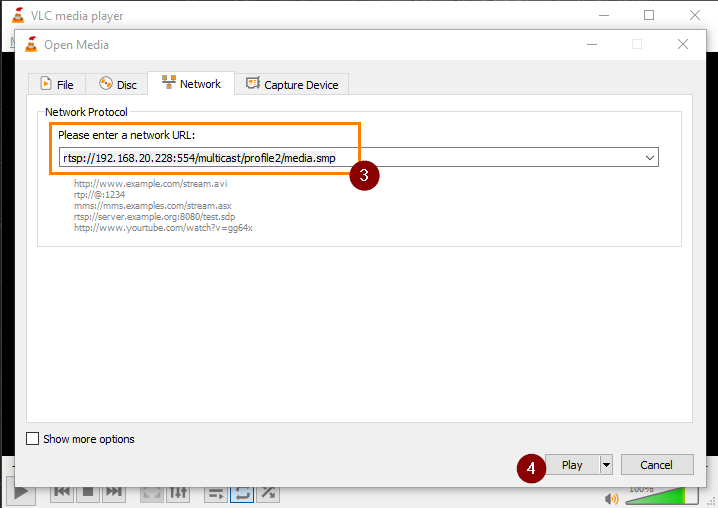Screen dimensions: 718x508
Task: Minimize the VLC media player main window
Action: pos(604,15)
